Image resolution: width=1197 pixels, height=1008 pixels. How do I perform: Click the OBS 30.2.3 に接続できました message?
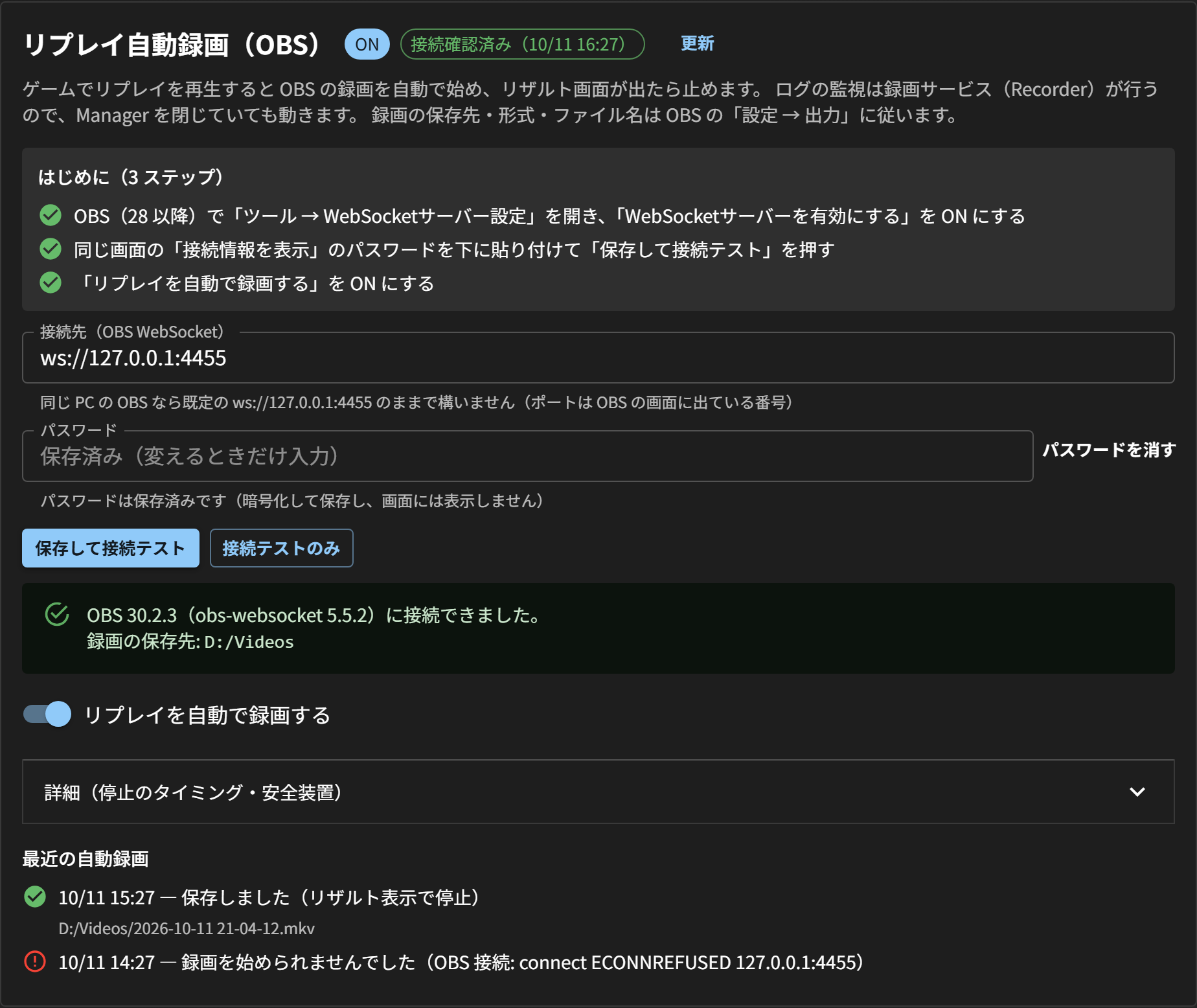(x=314, y=614)
